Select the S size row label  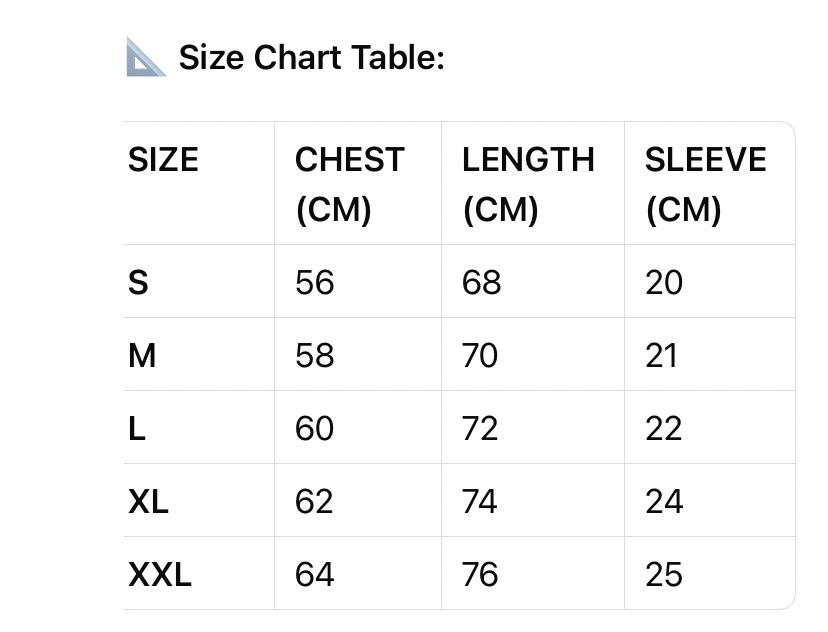tap(138, 283)
